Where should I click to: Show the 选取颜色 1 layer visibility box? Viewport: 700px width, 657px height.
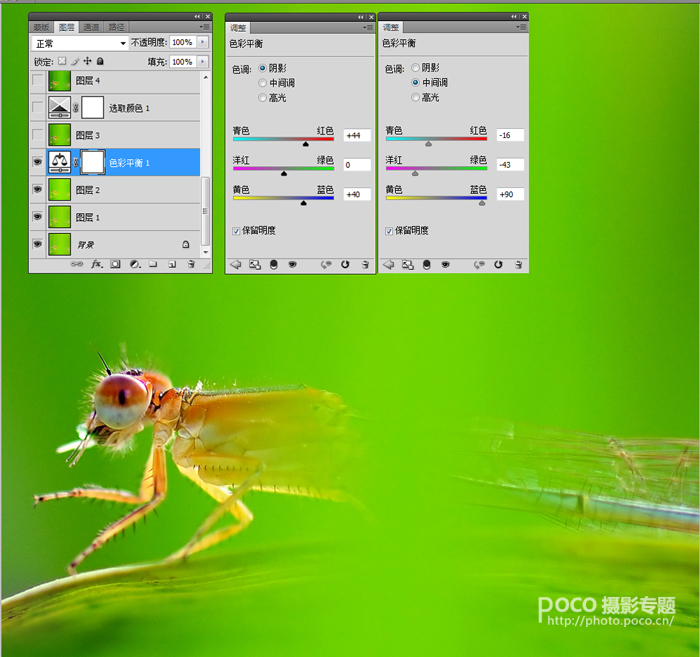[x=38, y=108]
